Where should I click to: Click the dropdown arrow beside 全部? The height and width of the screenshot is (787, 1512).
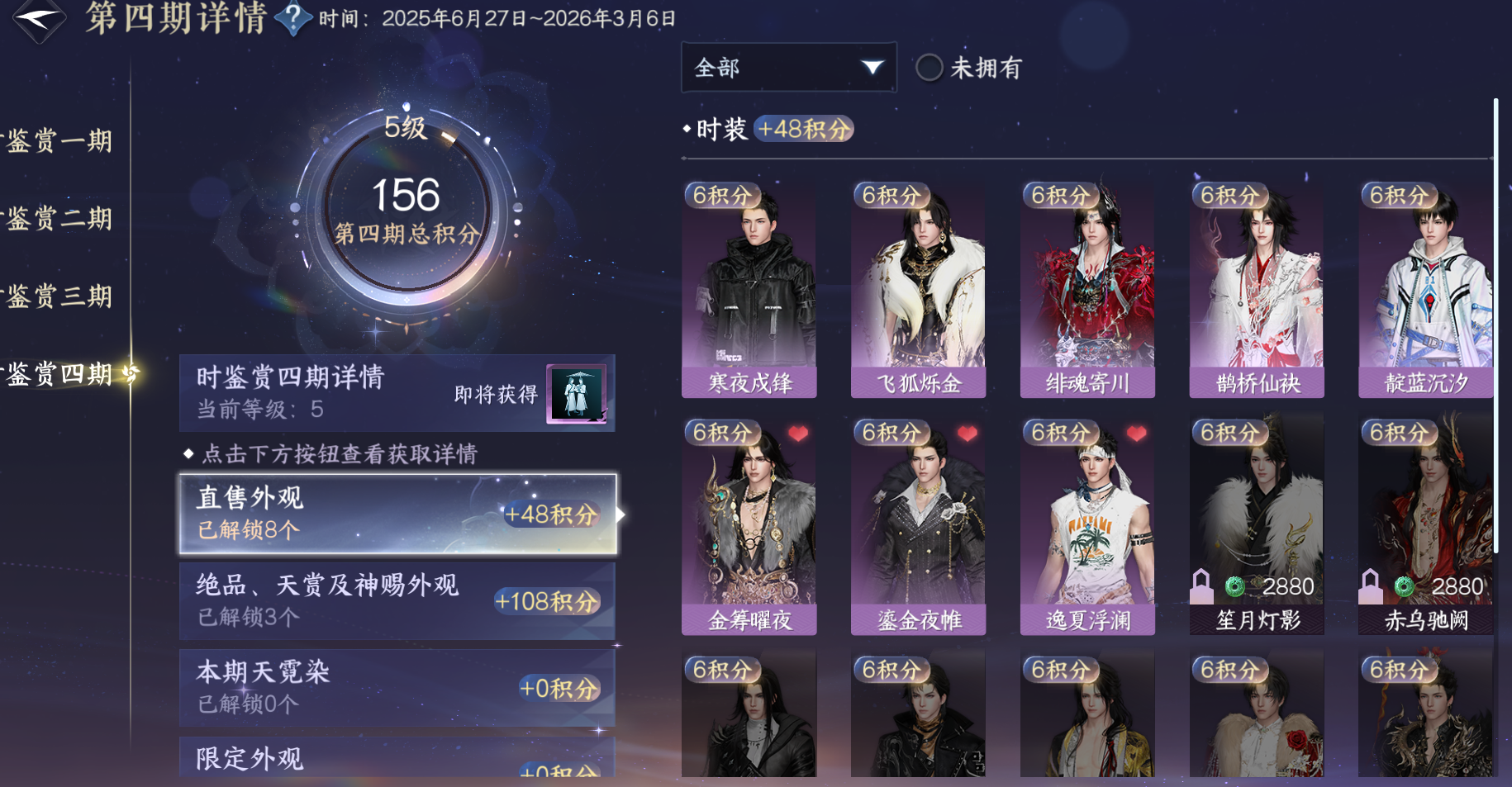(872, 67)
